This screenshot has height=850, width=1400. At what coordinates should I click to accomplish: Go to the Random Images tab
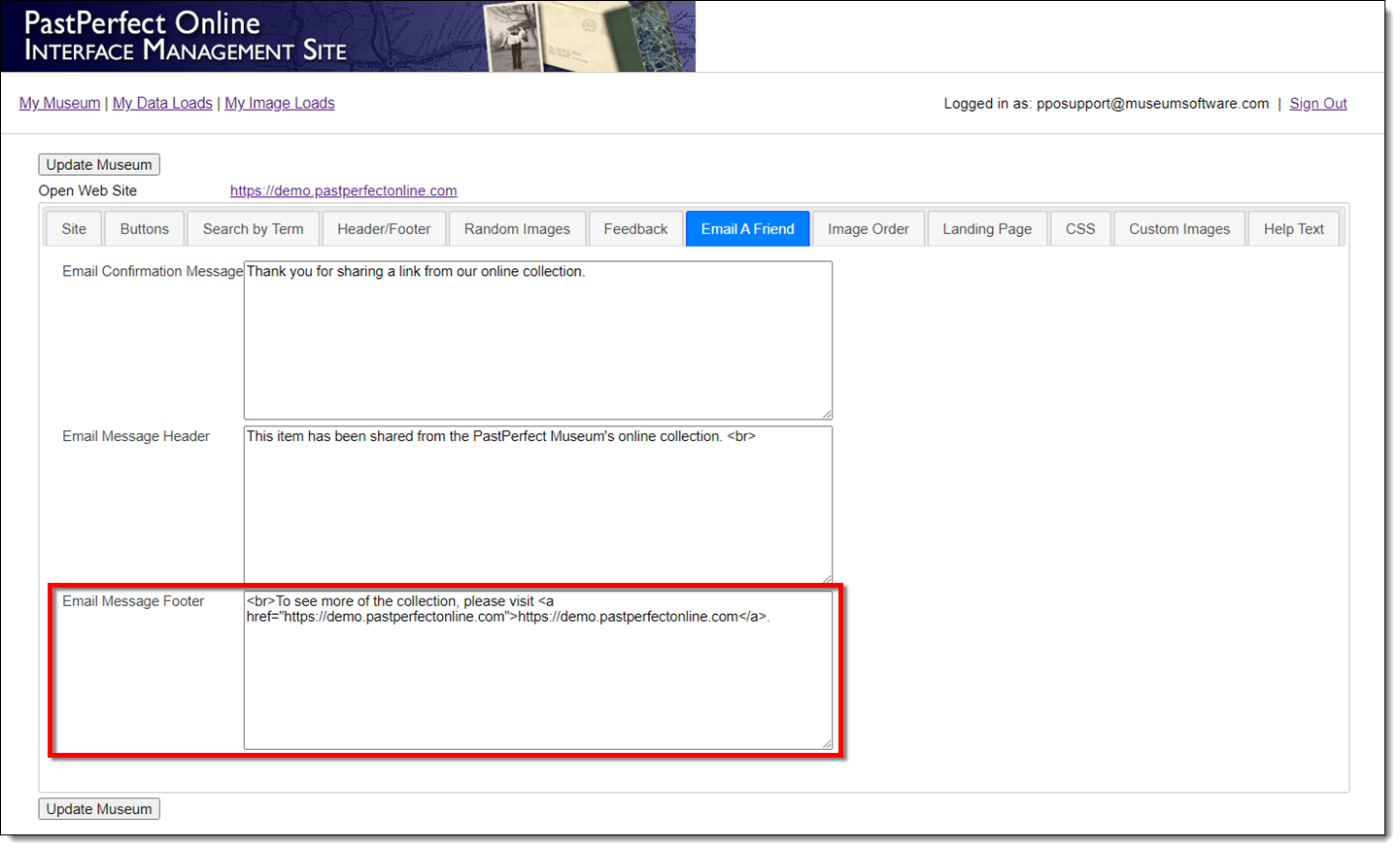[x=517, y=229]
